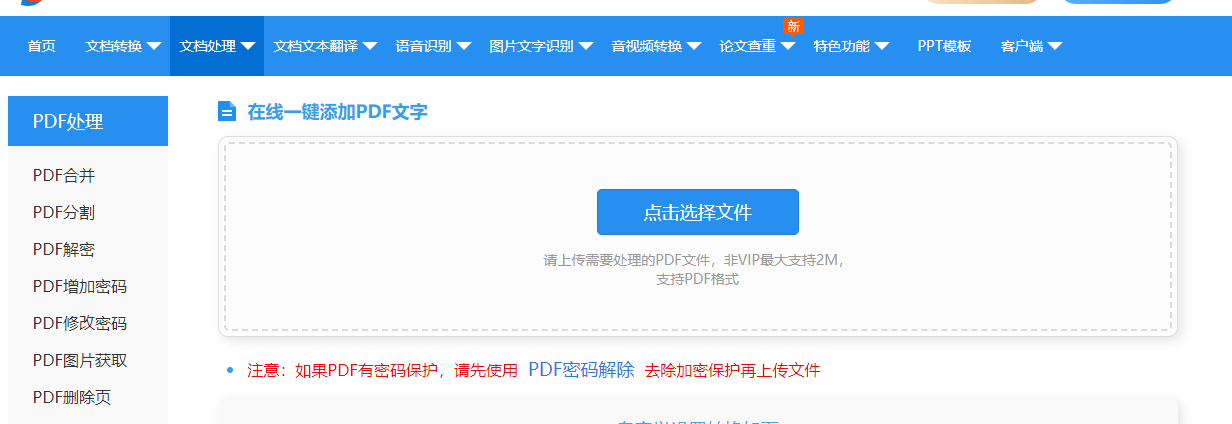Click the text 请上传需要处理的PDF文件
The image size is (1232, 424).
tap(627, 260)
